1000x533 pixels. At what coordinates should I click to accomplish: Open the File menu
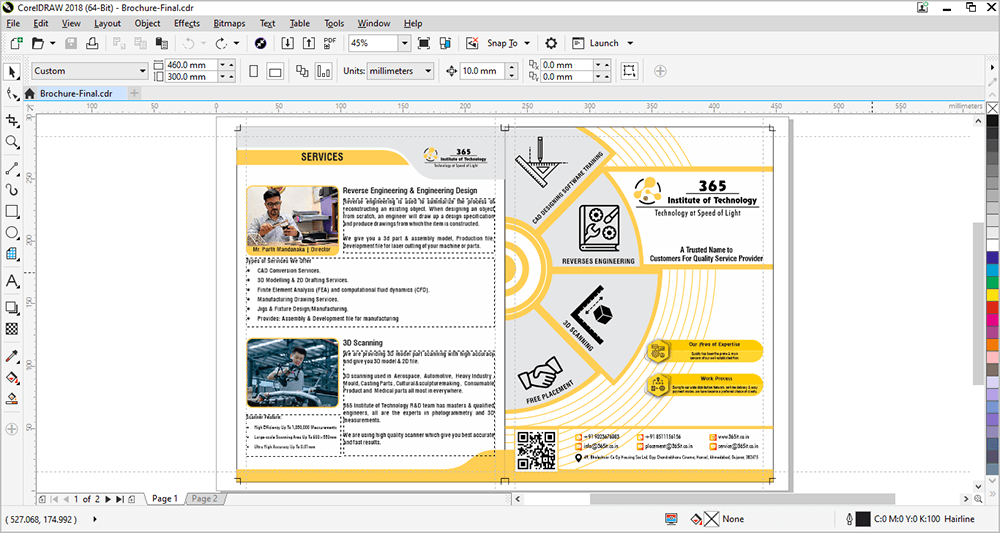click(13, 24)
